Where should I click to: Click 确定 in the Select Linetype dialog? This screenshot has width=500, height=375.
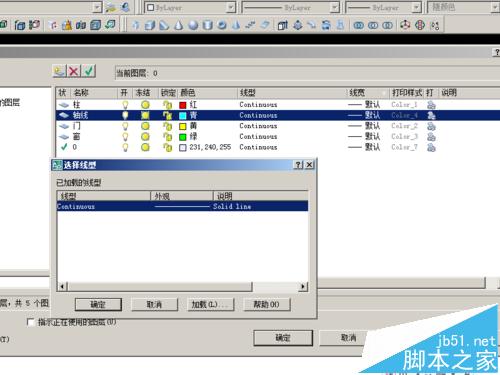point(98,304)
